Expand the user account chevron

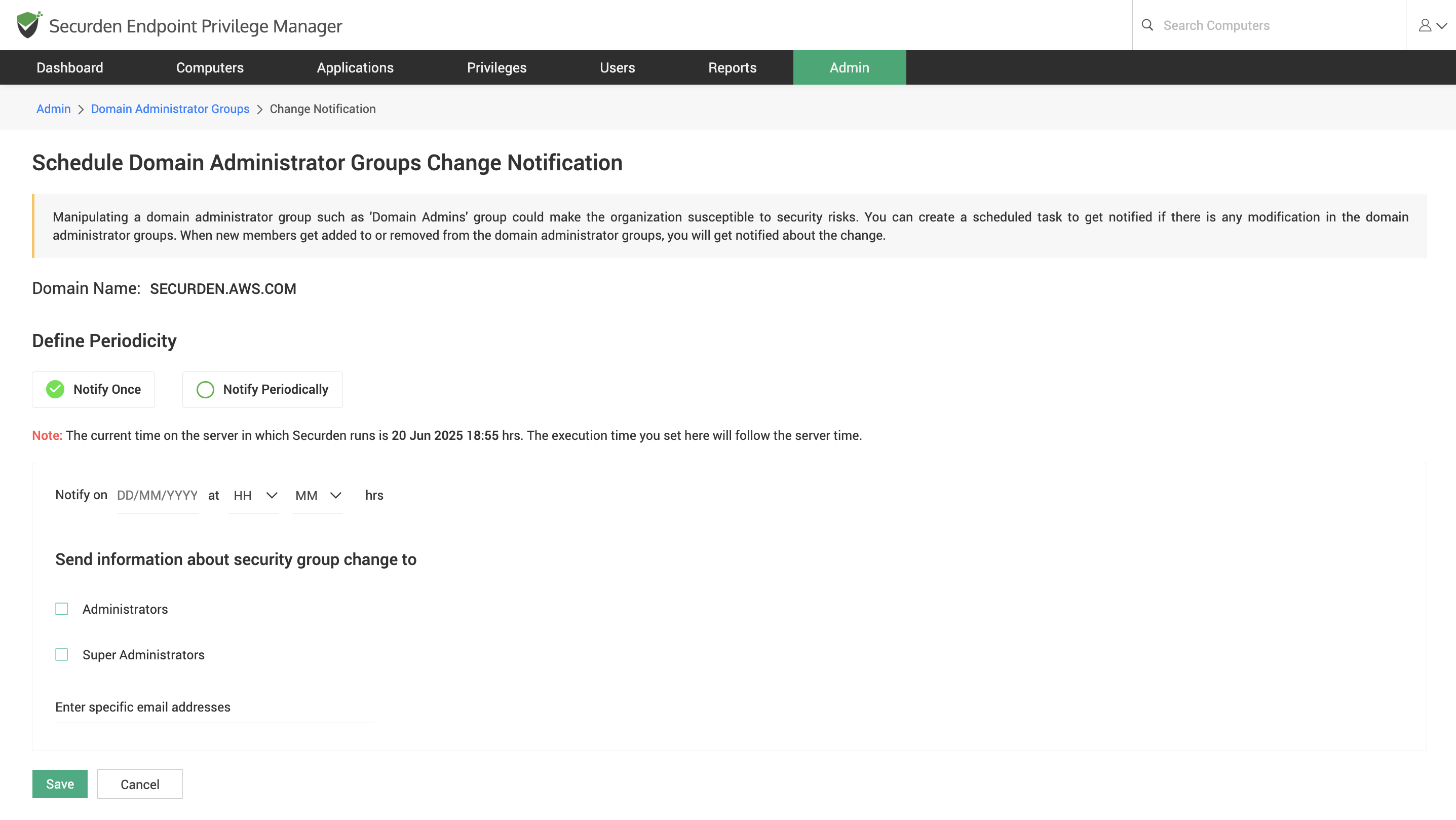click(1442, 26)
